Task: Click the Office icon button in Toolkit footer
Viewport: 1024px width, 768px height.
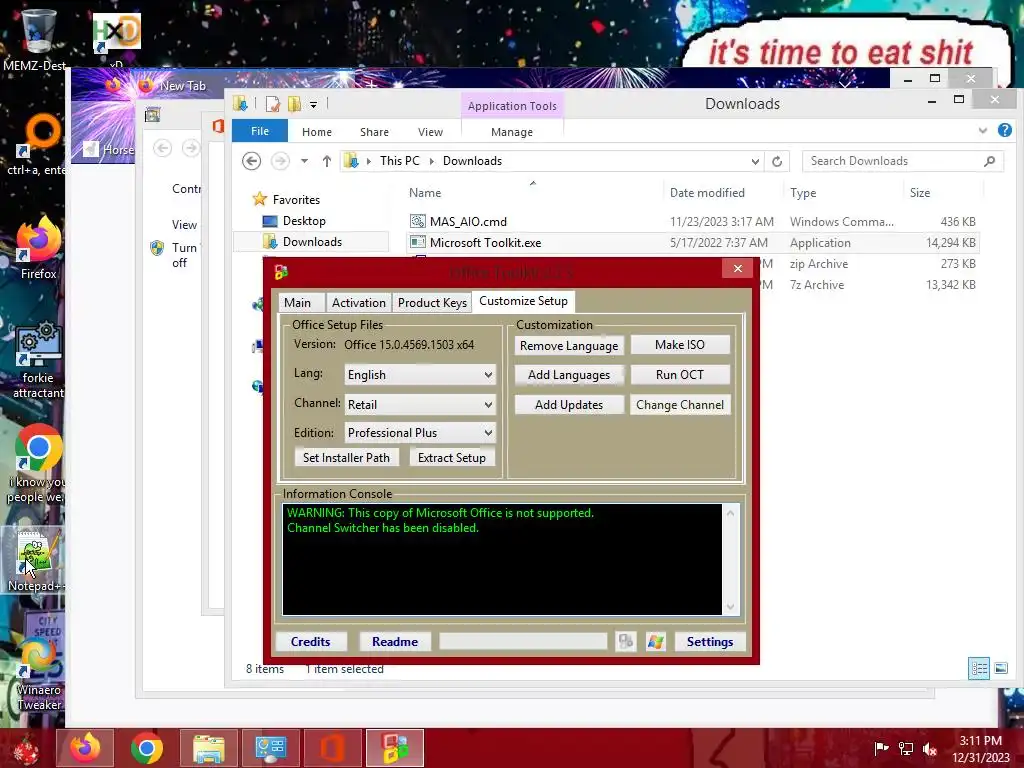Action: pyautogui.click(x=626, y=641)
